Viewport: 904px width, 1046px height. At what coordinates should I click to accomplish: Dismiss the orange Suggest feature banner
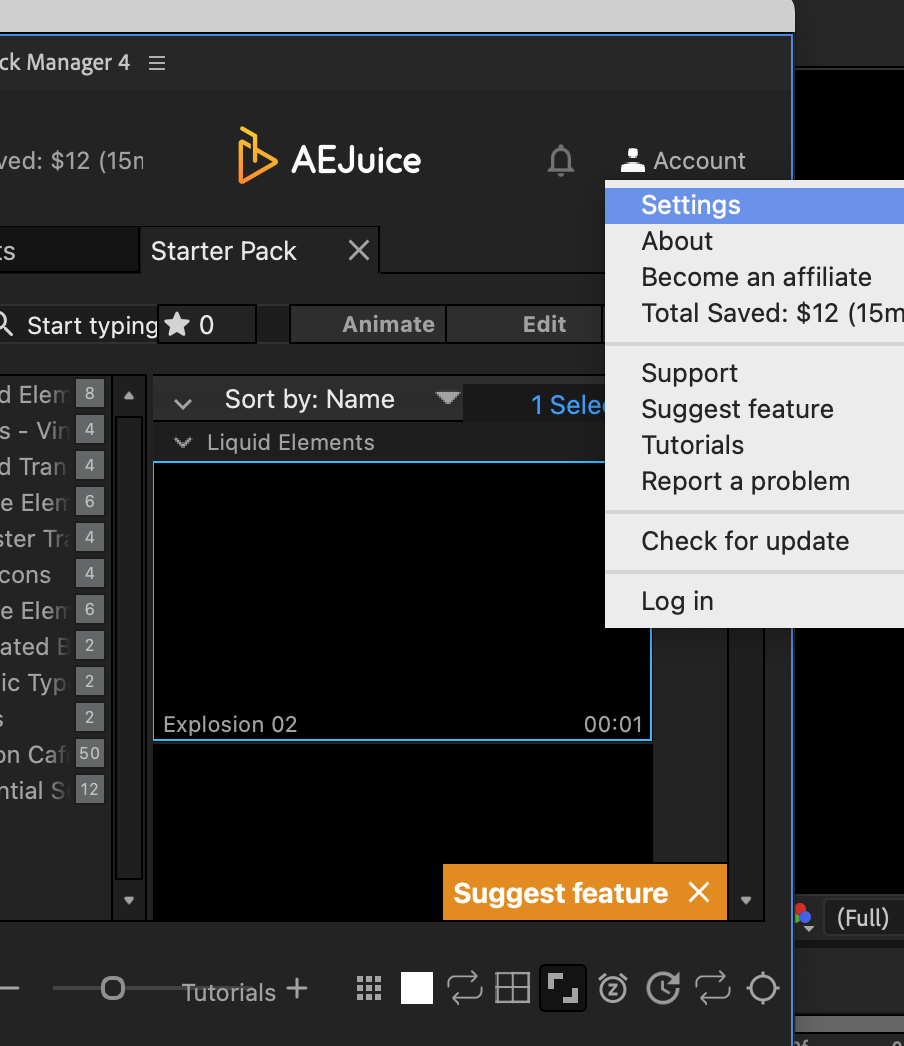tap(699, 892)
